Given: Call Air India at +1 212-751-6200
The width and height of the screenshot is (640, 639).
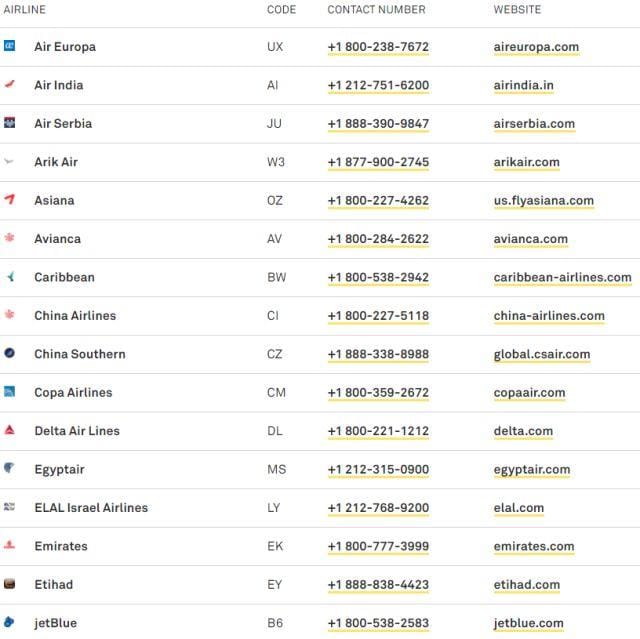Looking at the screenshot, I should coord(378,85).
